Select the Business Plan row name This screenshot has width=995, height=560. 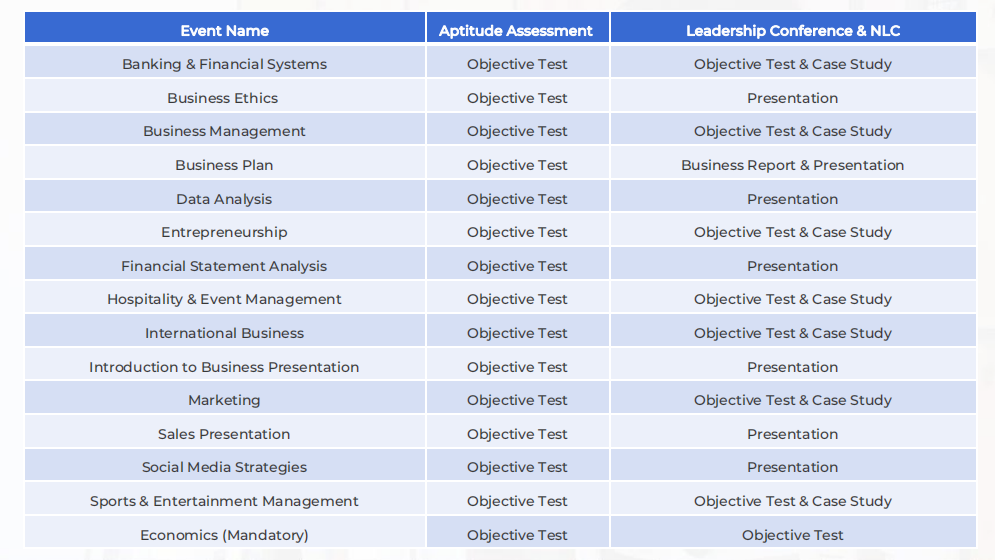click(x=224, y=165)
